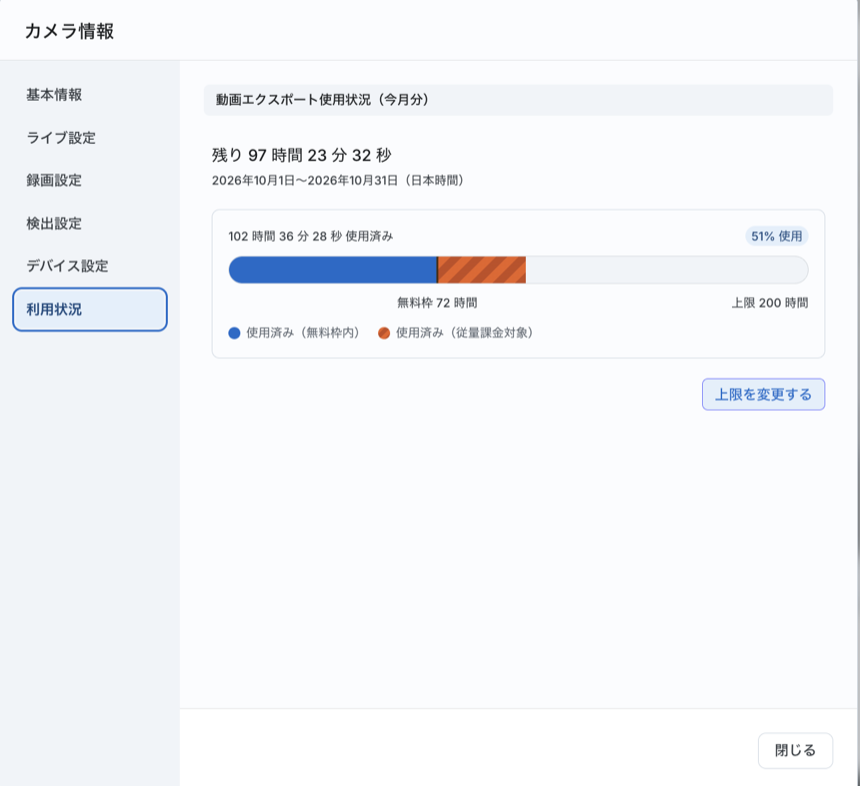Screen dimensions: 860x786
Task: Click the カメラ情報 dialog title
Action: tap(70, 31)
